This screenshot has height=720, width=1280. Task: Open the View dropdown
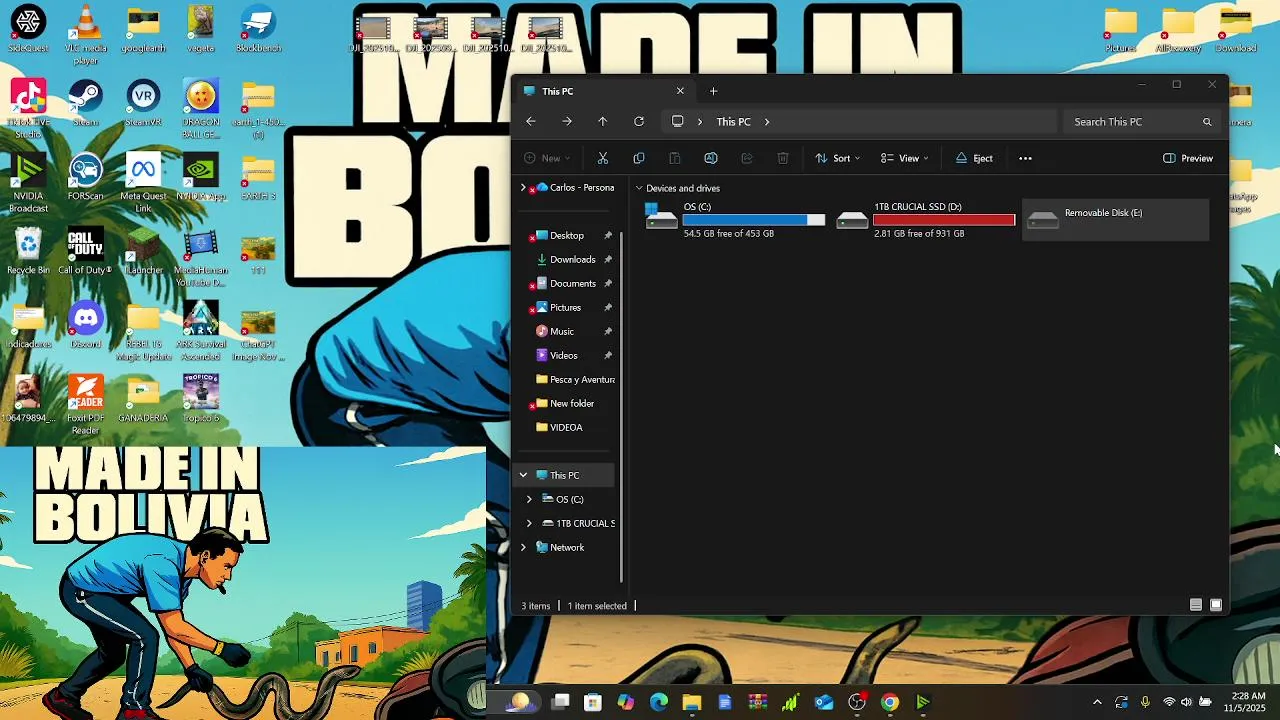(905, 158)
